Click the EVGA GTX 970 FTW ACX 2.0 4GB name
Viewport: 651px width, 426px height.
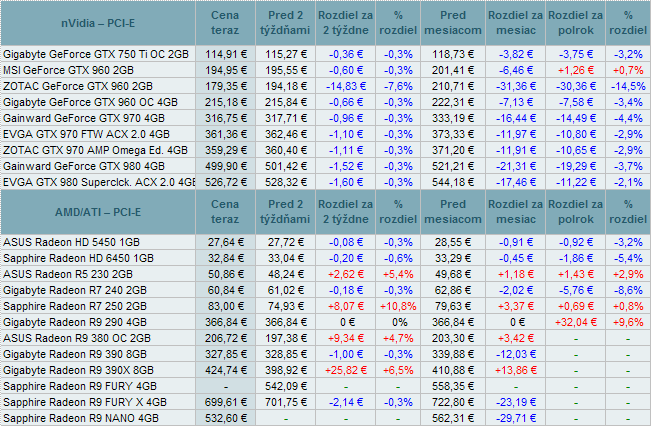coord(86,135)
